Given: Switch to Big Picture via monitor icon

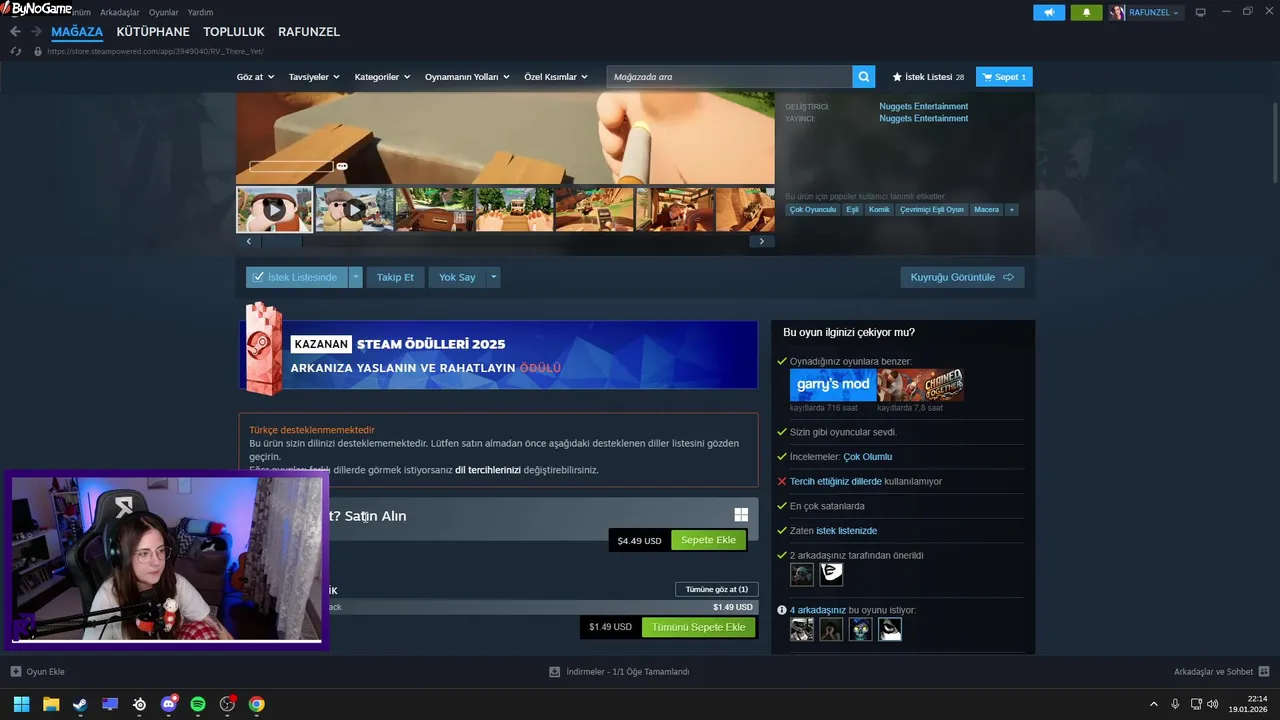Looking at the screenshot, I should click(1201, 12).
